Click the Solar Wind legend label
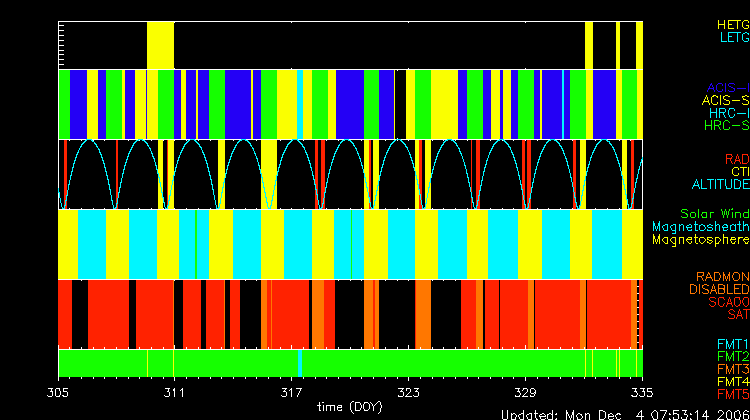The image size is (750, 420). (714, 214)
